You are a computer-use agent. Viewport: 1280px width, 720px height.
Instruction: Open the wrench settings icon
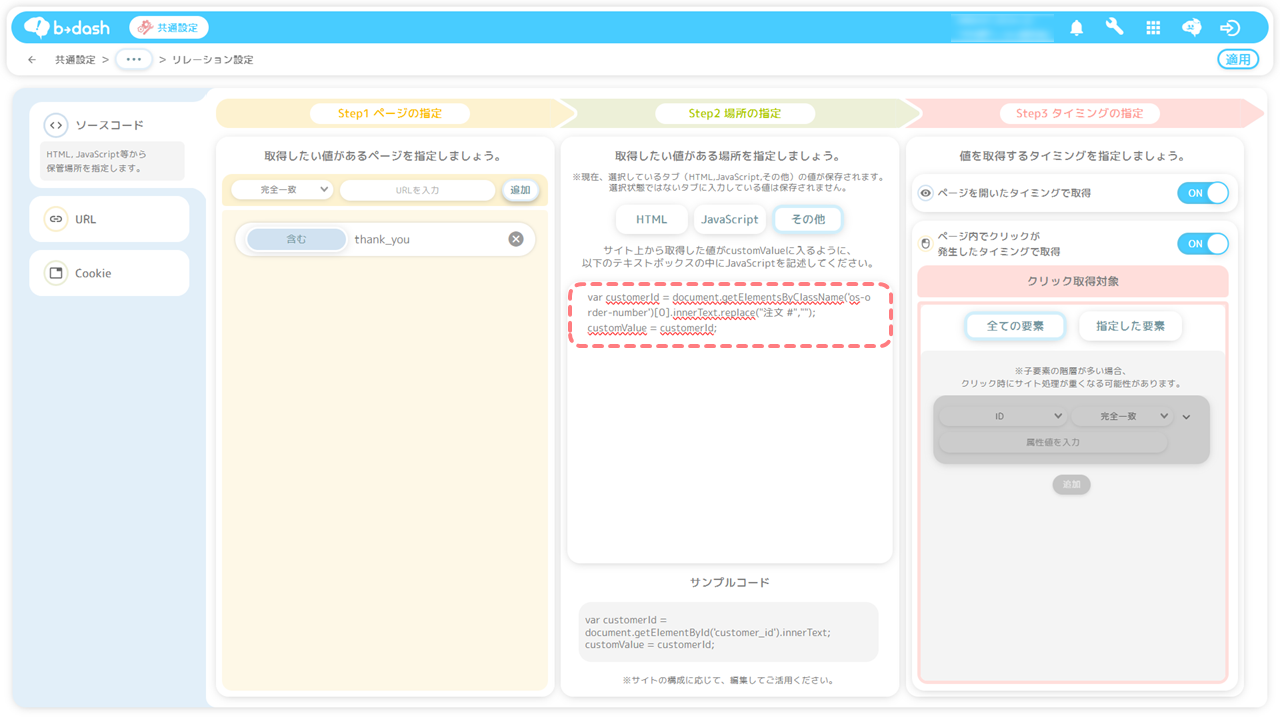pos(1114,28)
